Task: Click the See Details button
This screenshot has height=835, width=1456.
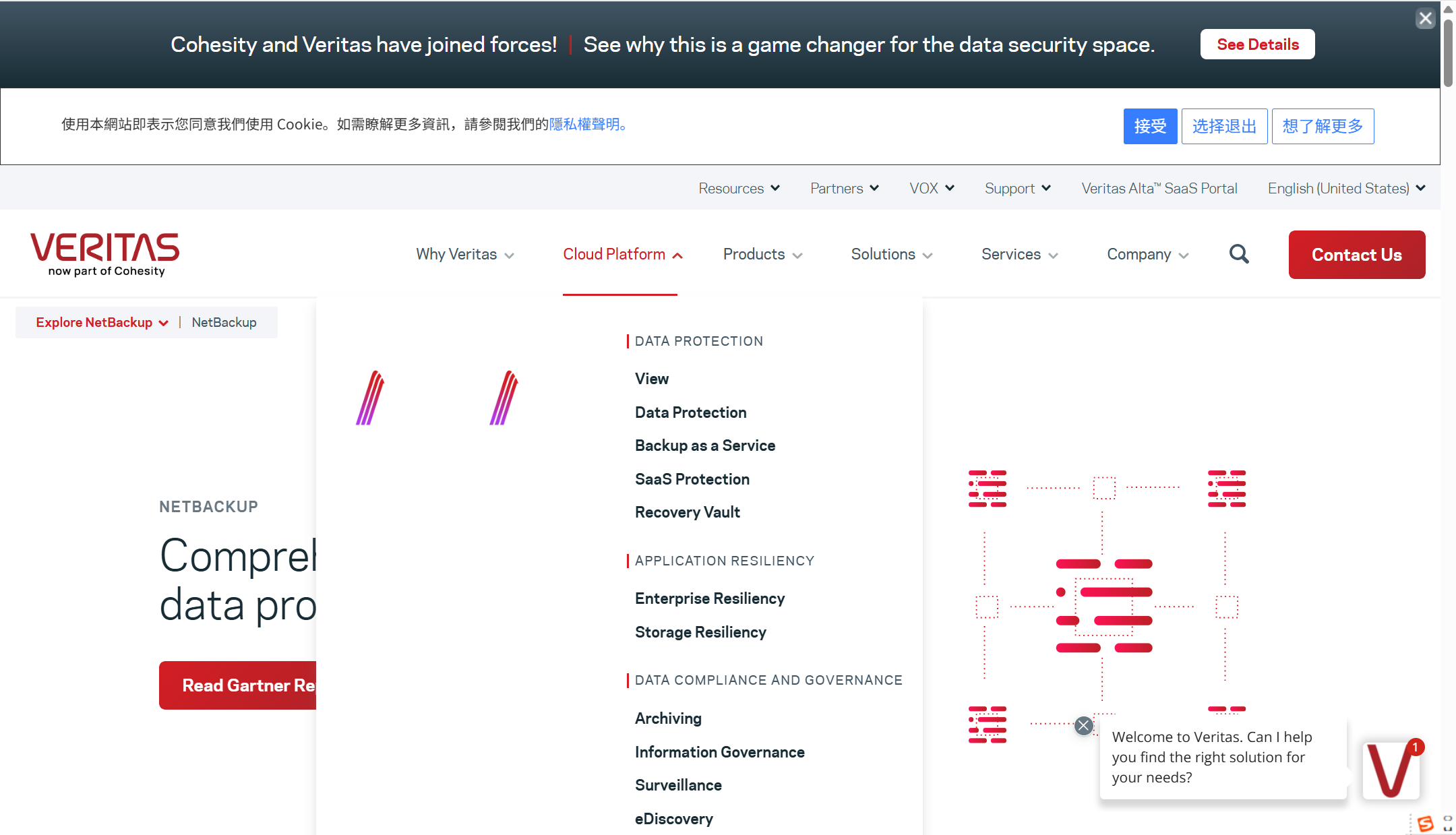Action: [1257, 44]
